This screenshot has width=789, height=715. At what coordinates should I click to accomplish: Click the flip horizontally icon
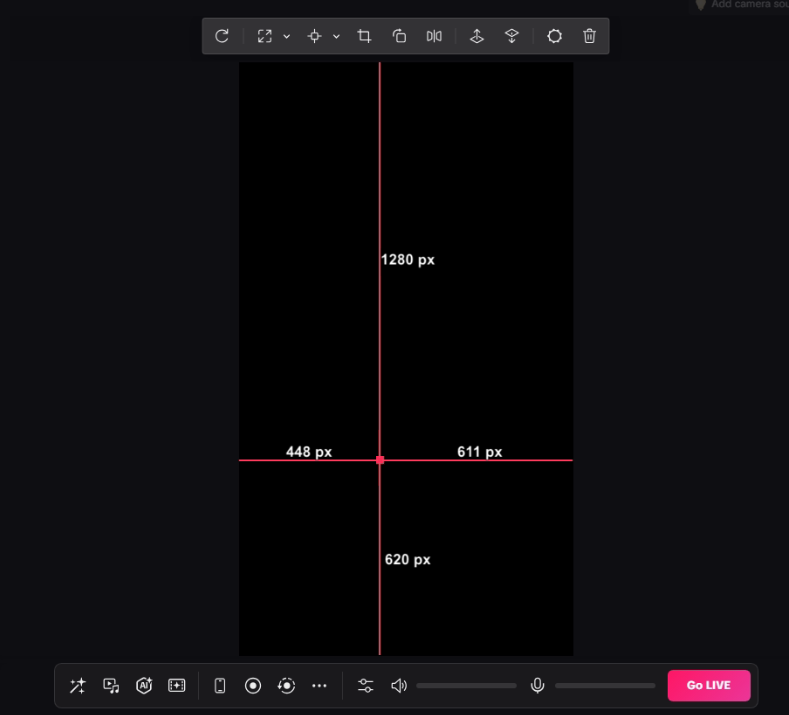click(434, 36)
